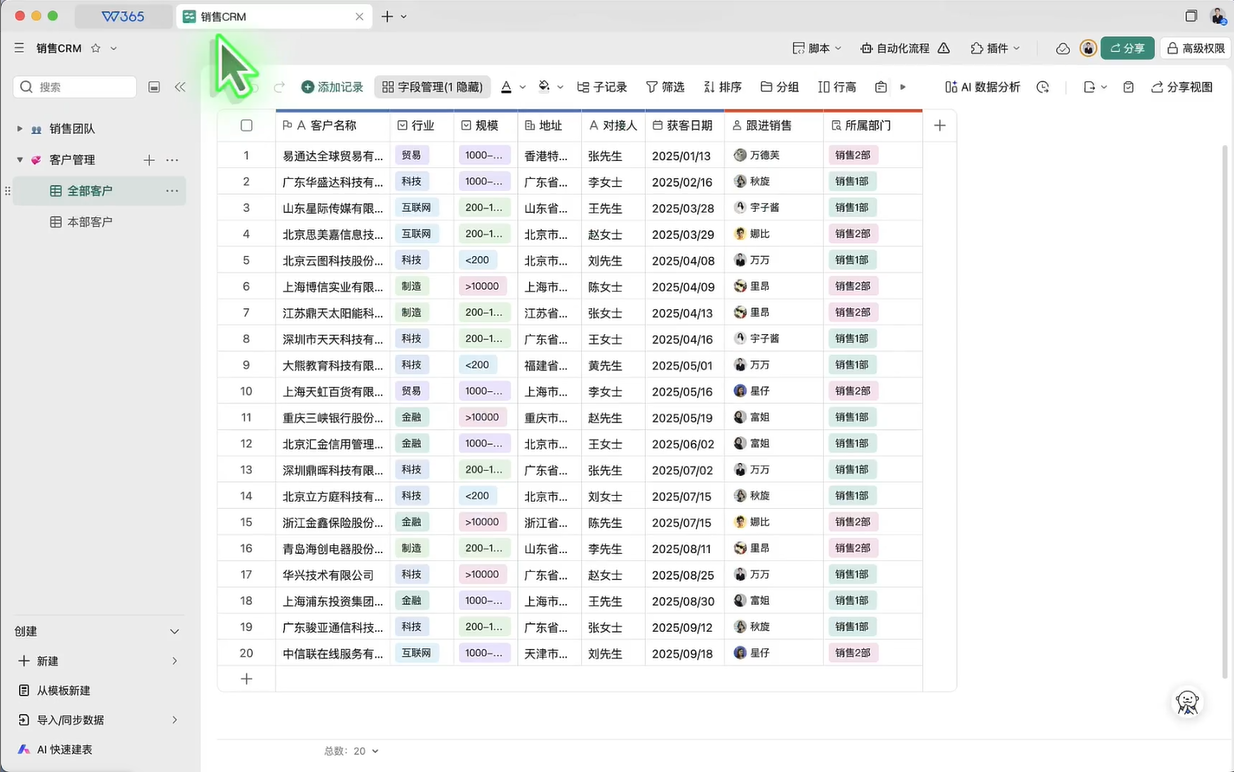Open the fill color bucket picker
Image resolution: width=1234 pixels, height=772 pixels.
[544, 87]
